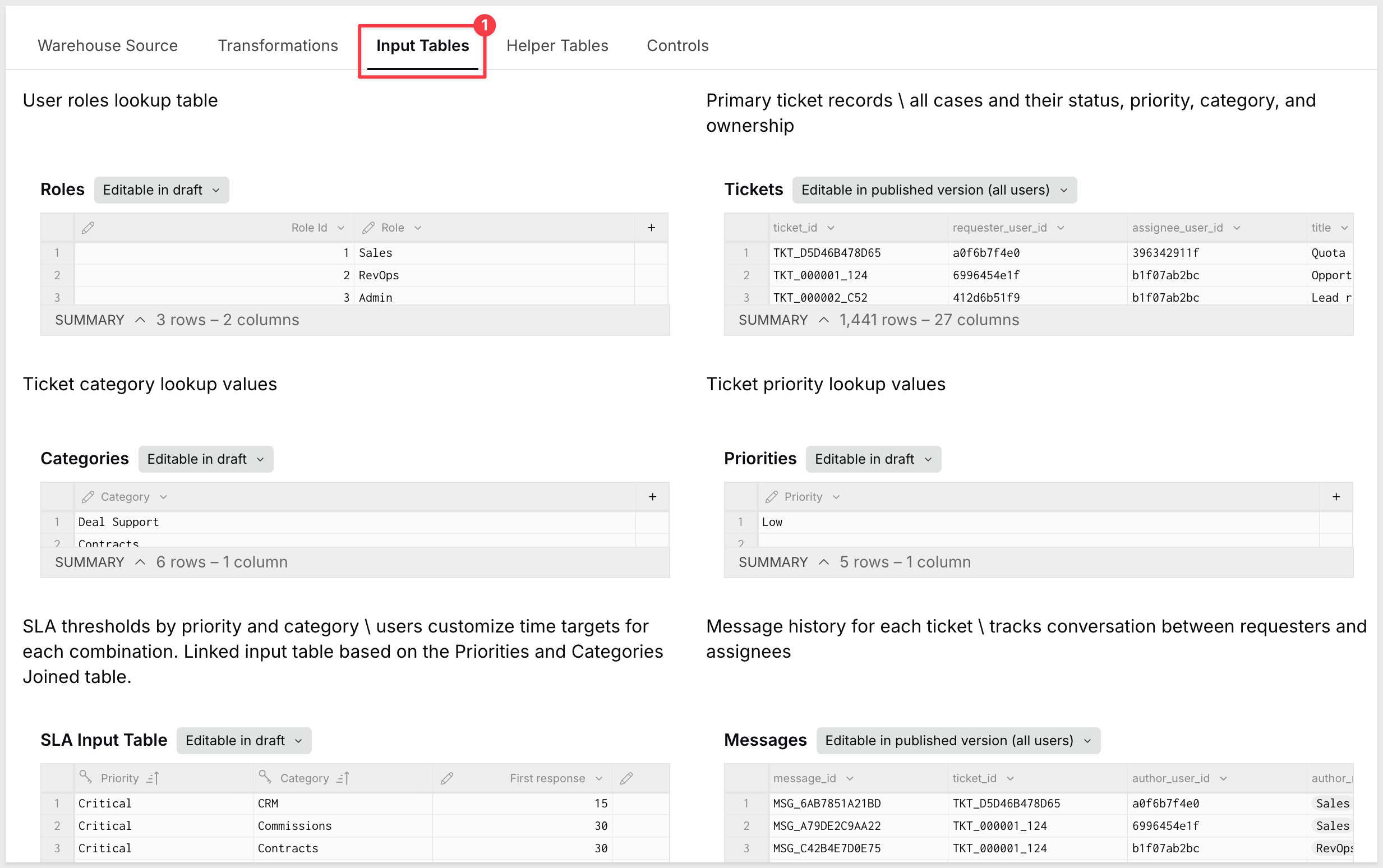Open message_id column menu
Screen dimensions: 1383x868
tap(850, 778)
